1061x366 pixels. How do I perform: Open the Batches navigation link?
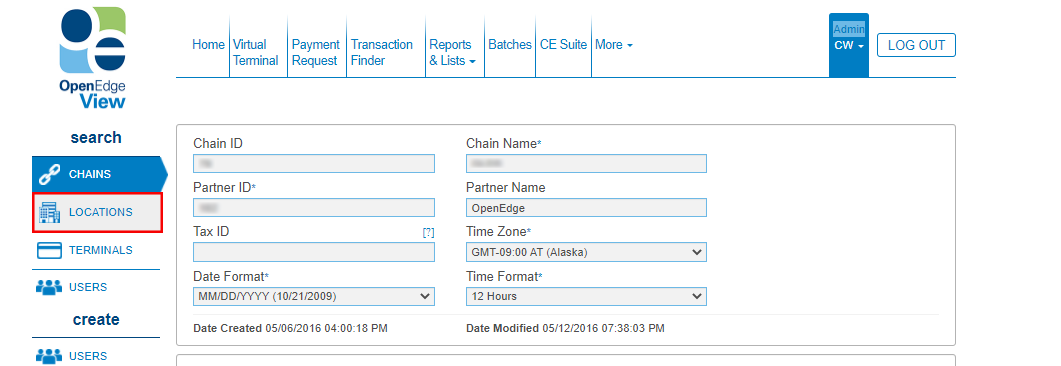[x=510, y=45]
